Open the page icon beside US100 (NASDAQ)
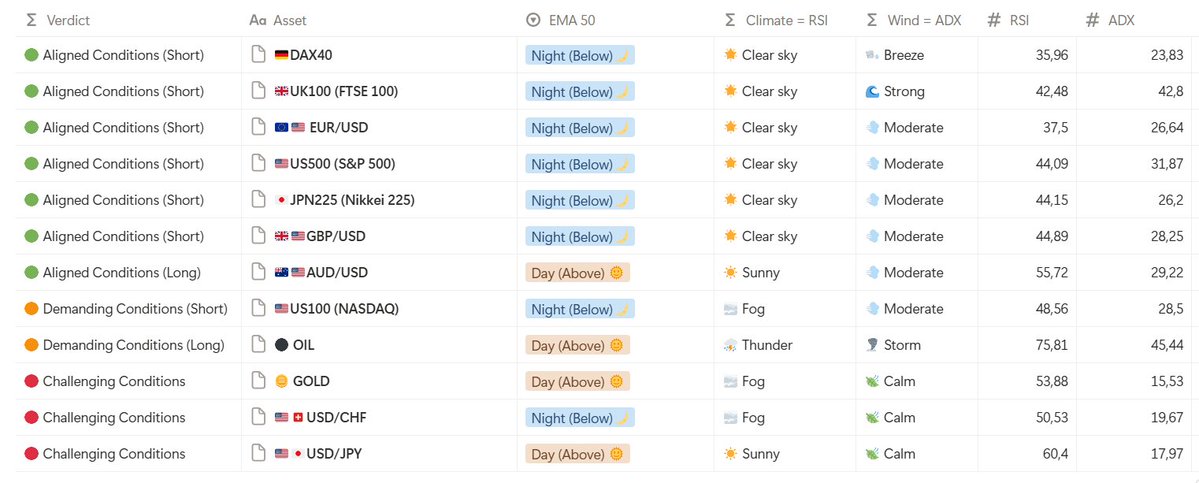The image size is (1199, 483). coord(259,309)
